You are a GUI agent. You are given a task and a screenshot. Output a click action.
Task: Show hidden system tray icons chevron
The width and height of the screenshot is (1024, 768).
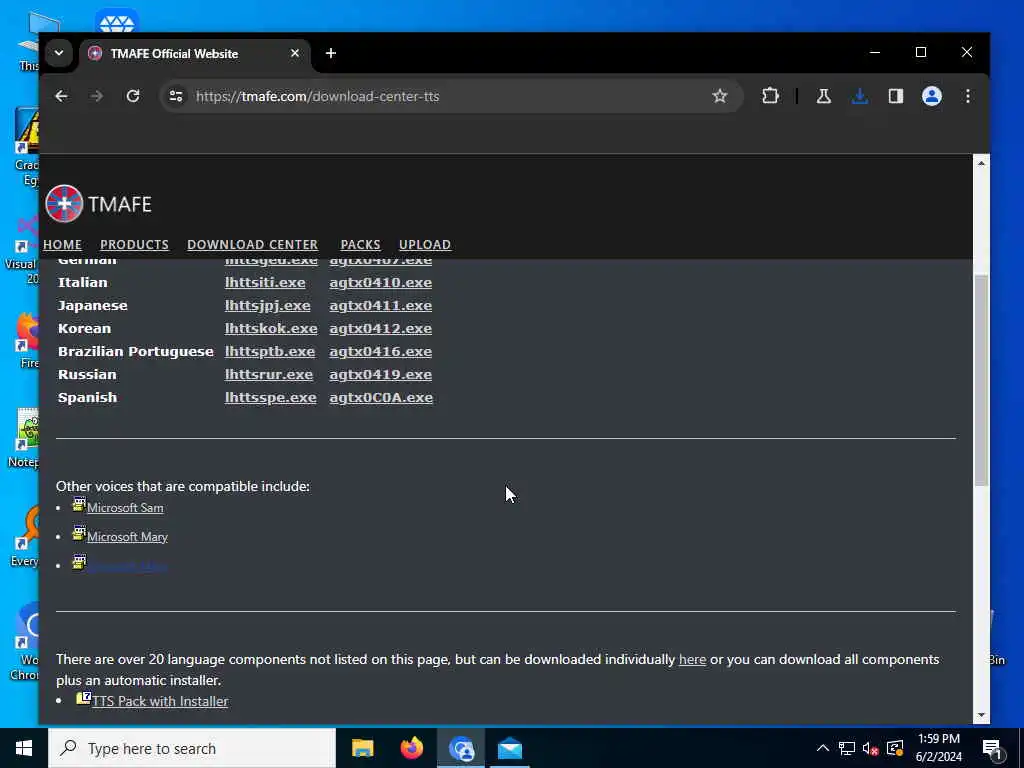pos(823,748)
